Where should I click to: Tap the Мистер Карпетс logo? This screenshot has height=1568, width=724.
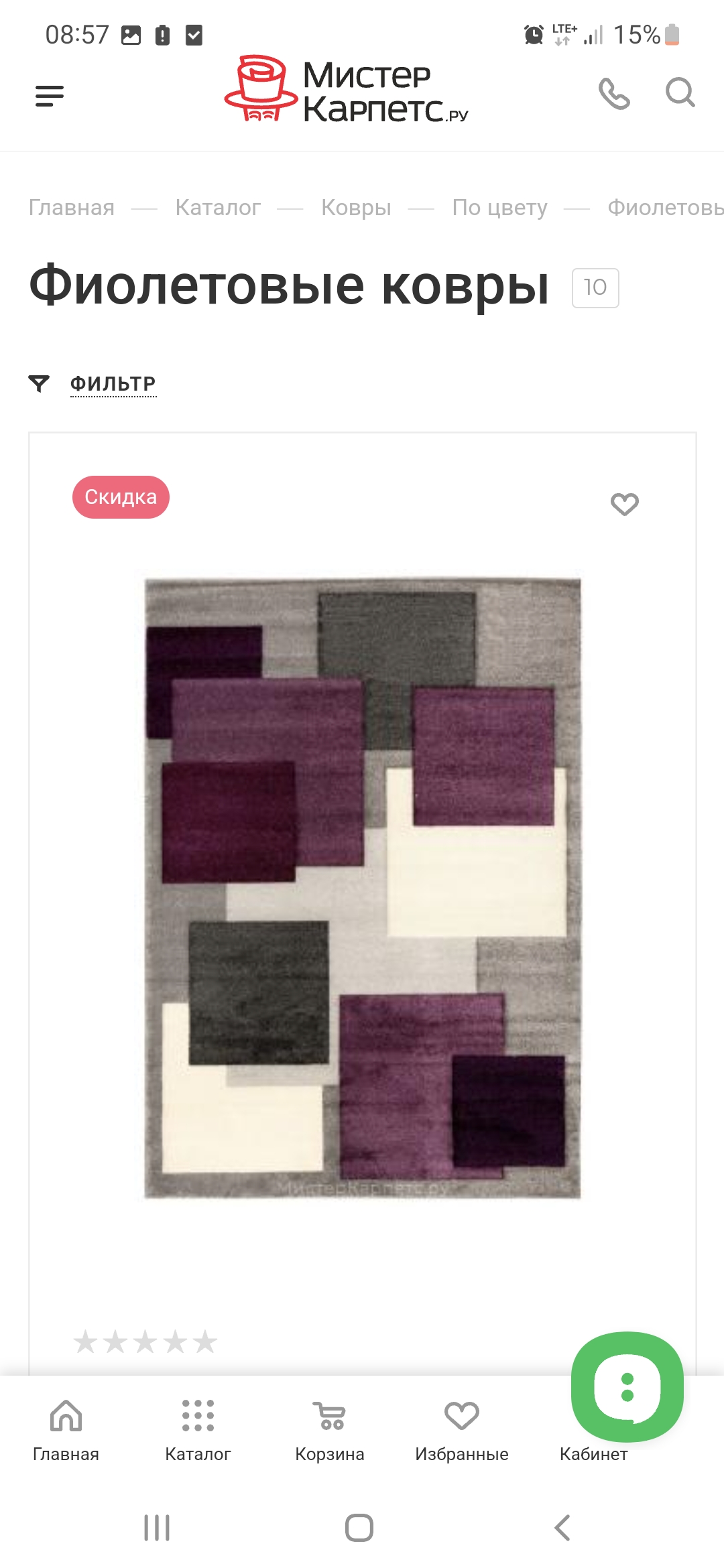coord(346,90)
